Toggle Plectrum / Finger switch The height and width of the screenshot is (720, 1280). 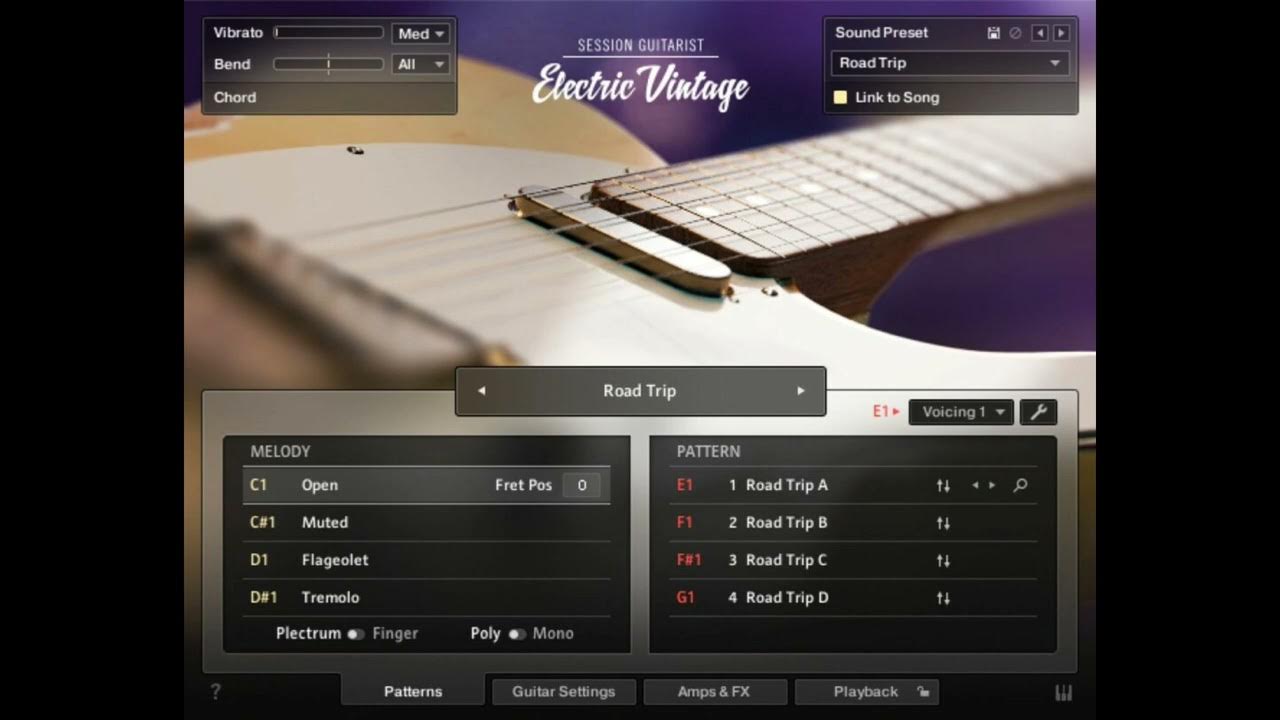[x=355, y=634]
